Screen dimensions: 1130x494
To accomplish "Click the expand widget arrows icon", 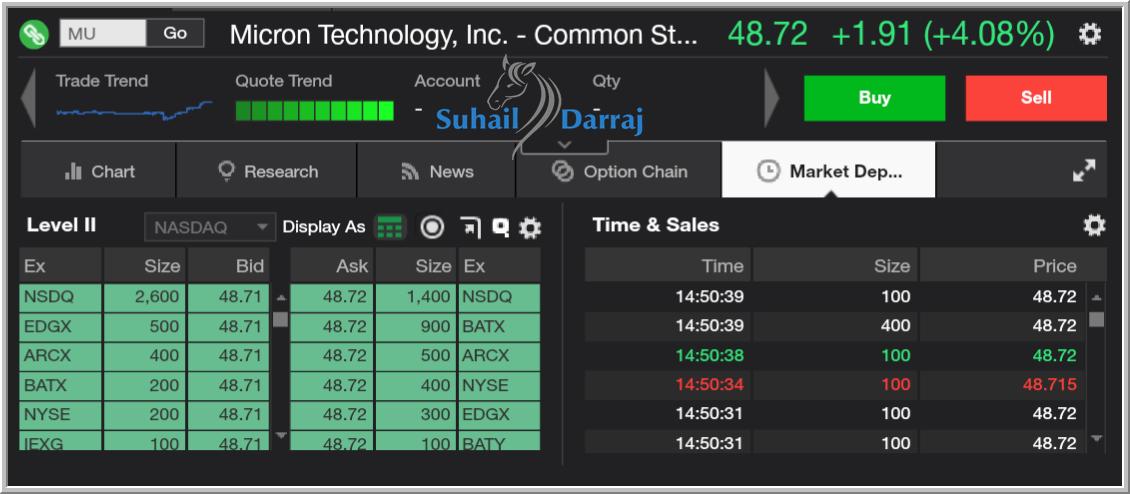I will 1083,171.
